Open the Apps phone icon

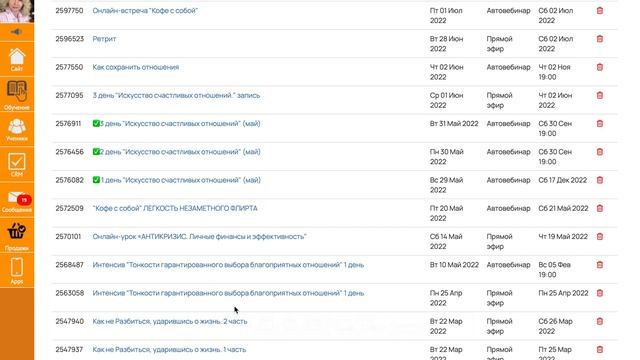[17, 270]
